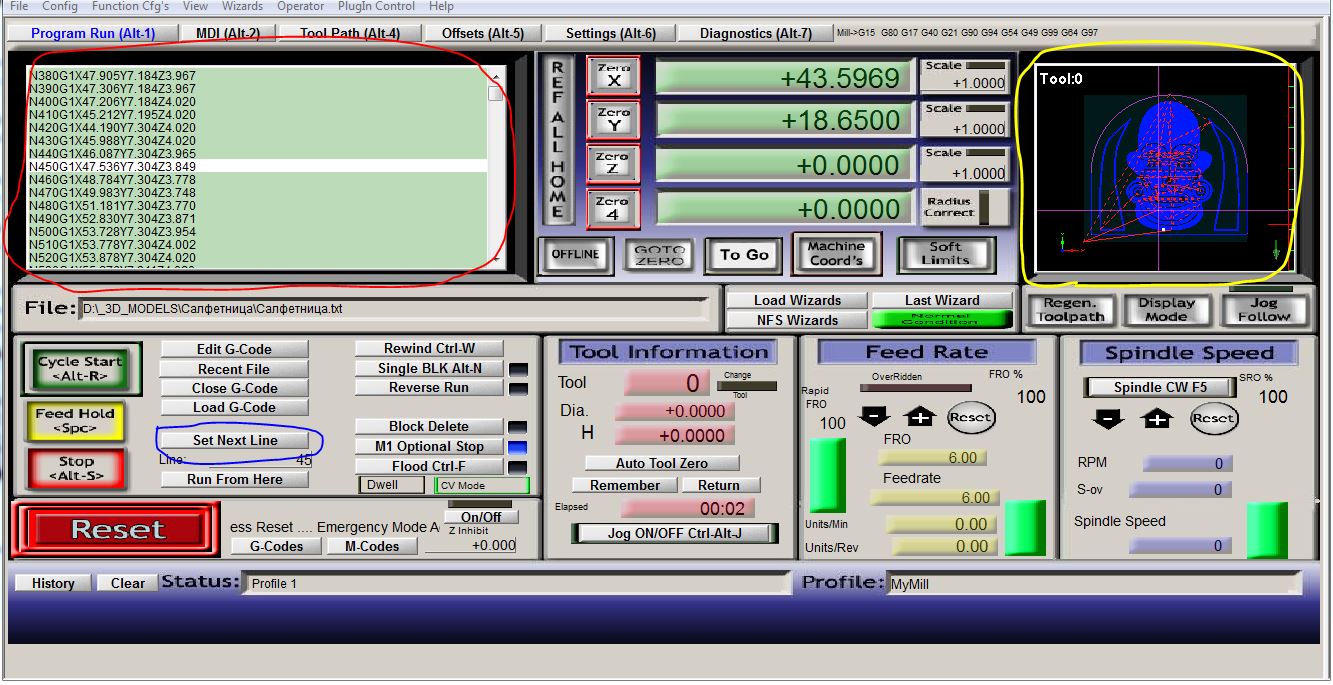Click the X axis Scale field

964,84
